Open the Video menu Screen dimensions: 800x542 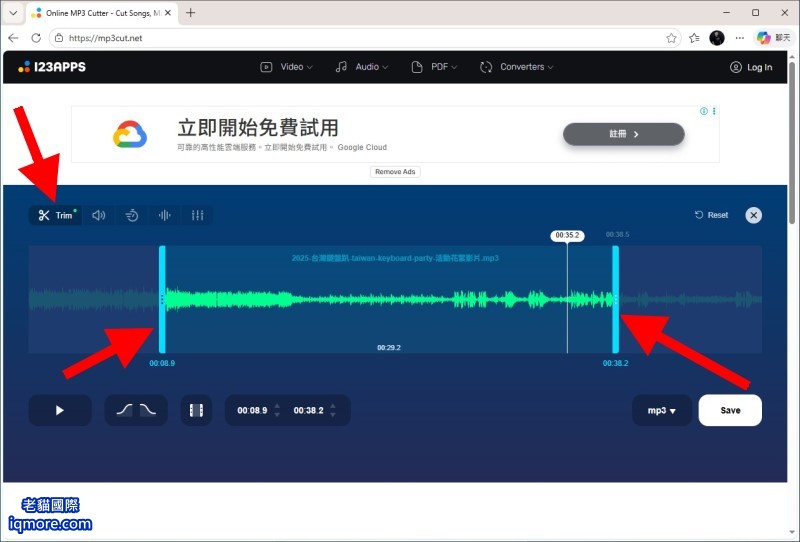tap(286, 67)
